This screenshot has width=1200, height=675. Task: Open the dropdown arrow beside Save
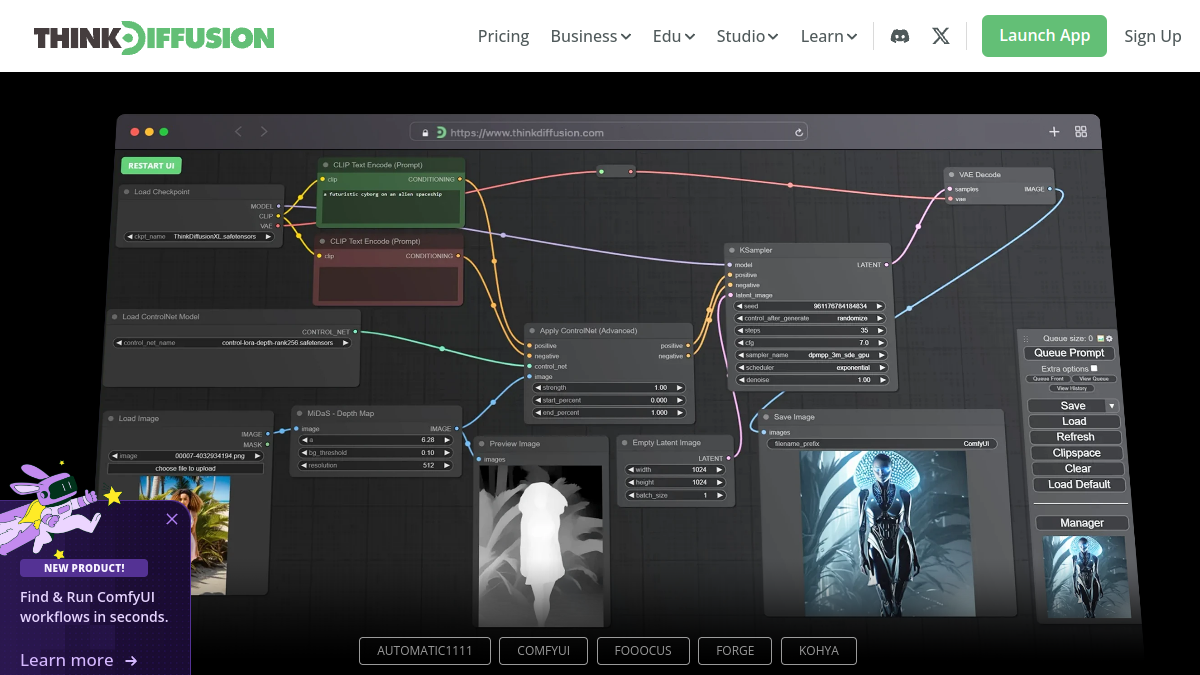coord(1111,406)
